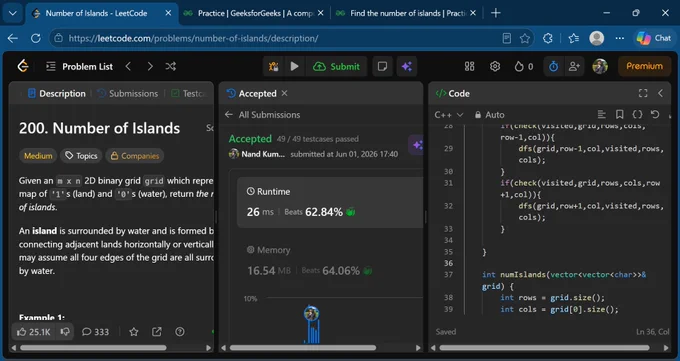Switch to the Submissions tab

coord(128,93)
